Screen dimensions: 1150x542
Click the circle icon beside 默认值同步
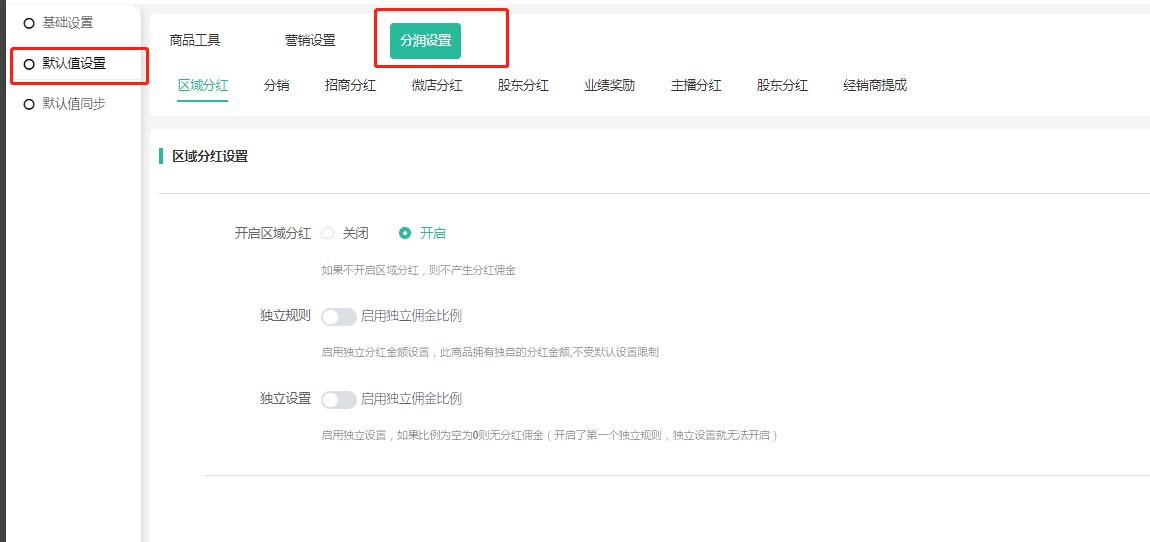coord(29,104)
